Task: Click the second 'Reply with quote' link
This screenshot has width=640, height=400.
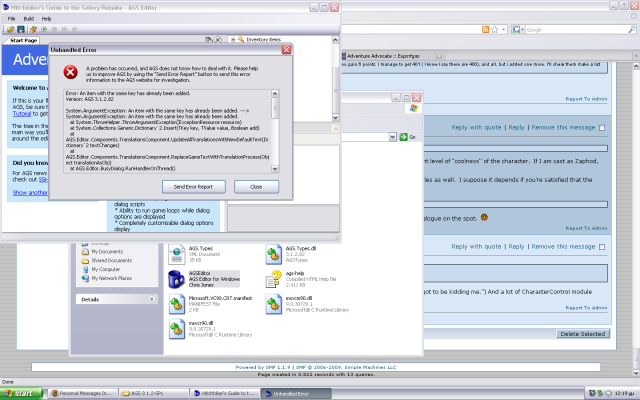Action: (x=476, y=247)
